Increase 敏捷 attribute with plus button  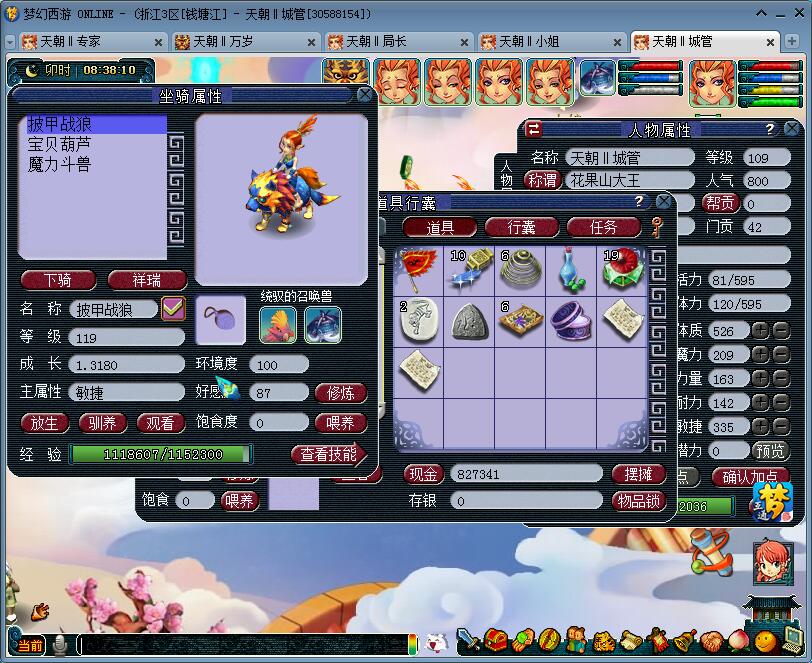pyautogui.click(x=760, y=426)
